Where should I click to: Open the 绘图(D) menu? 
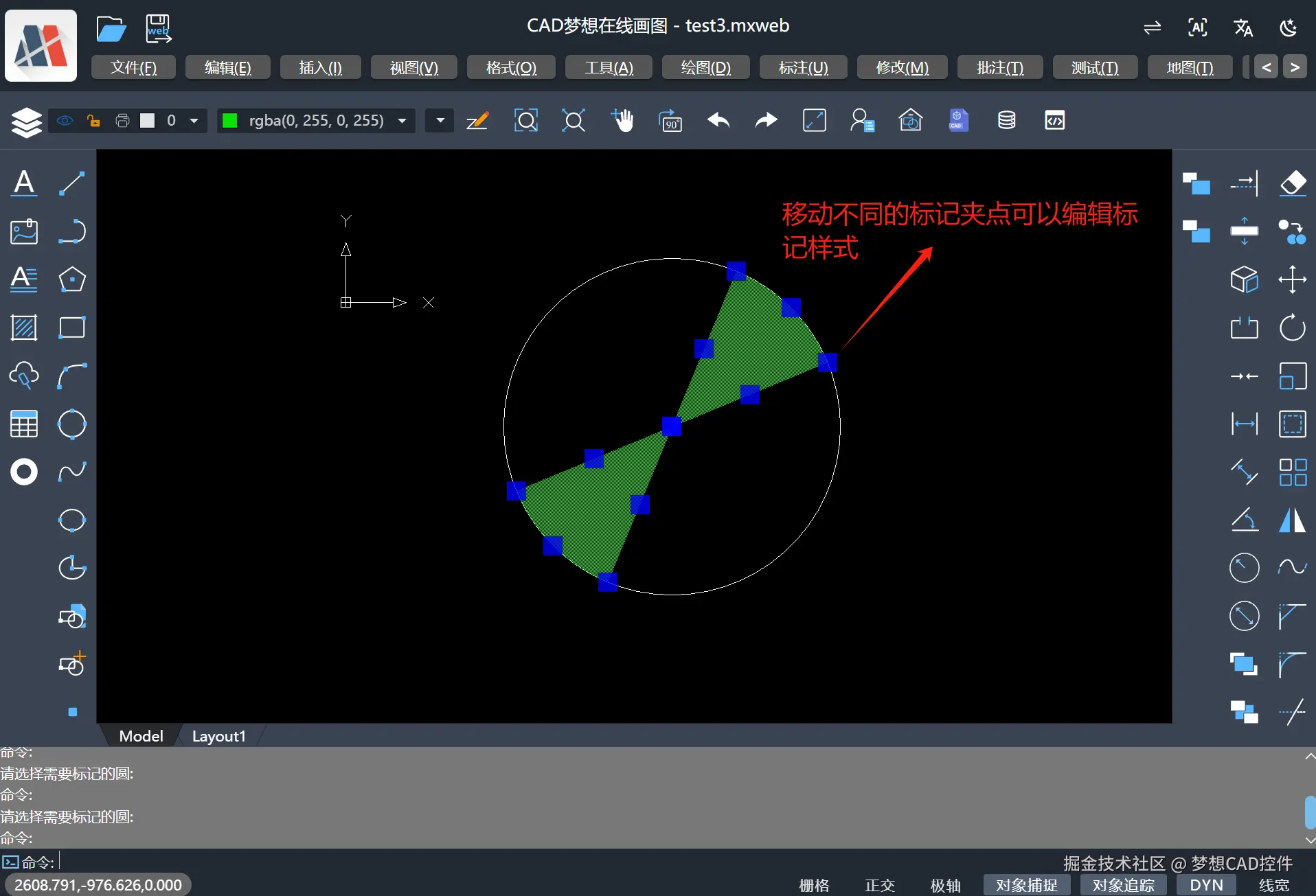tap(705, 67)
